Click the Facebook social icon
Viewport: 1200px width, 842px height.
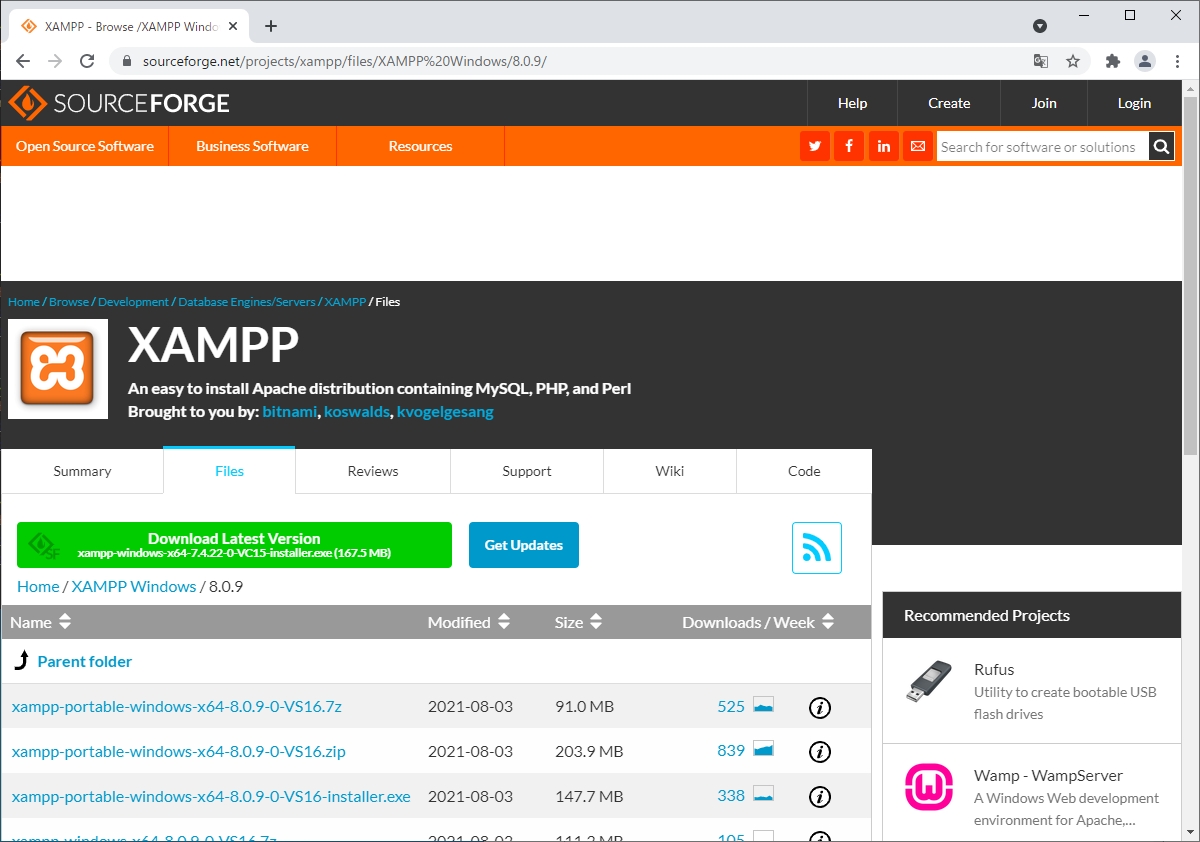[x=849, y=146]
